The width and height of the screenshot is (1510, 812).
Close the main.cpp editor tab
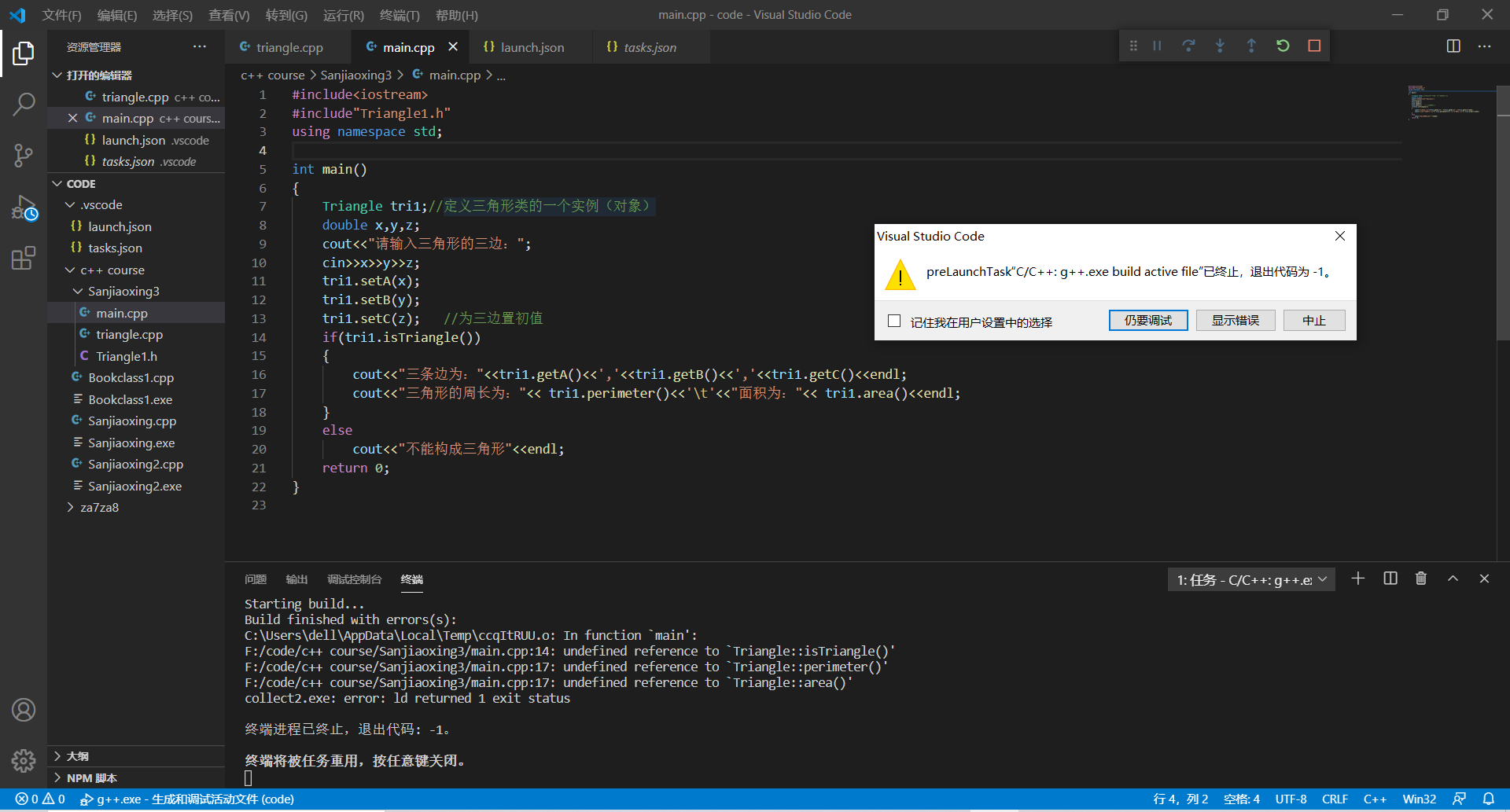(453, 47)
